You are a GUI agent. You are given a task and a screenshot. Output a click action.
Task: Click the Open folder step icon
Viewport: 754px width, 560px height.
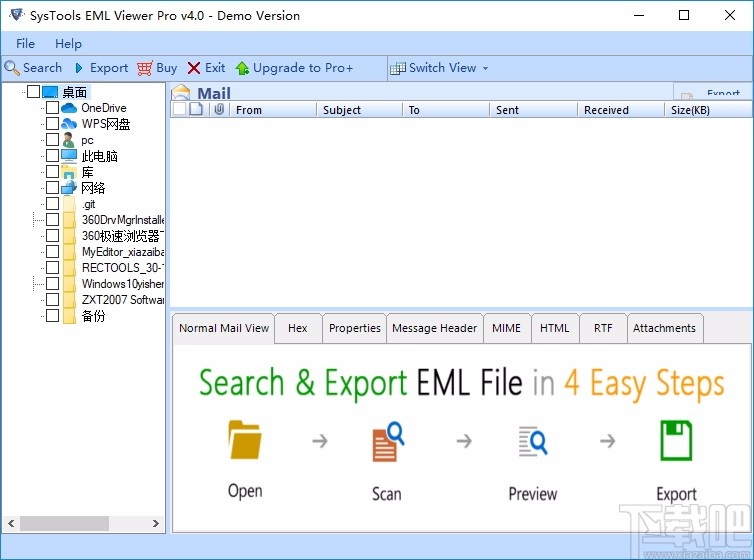[245, 440]
